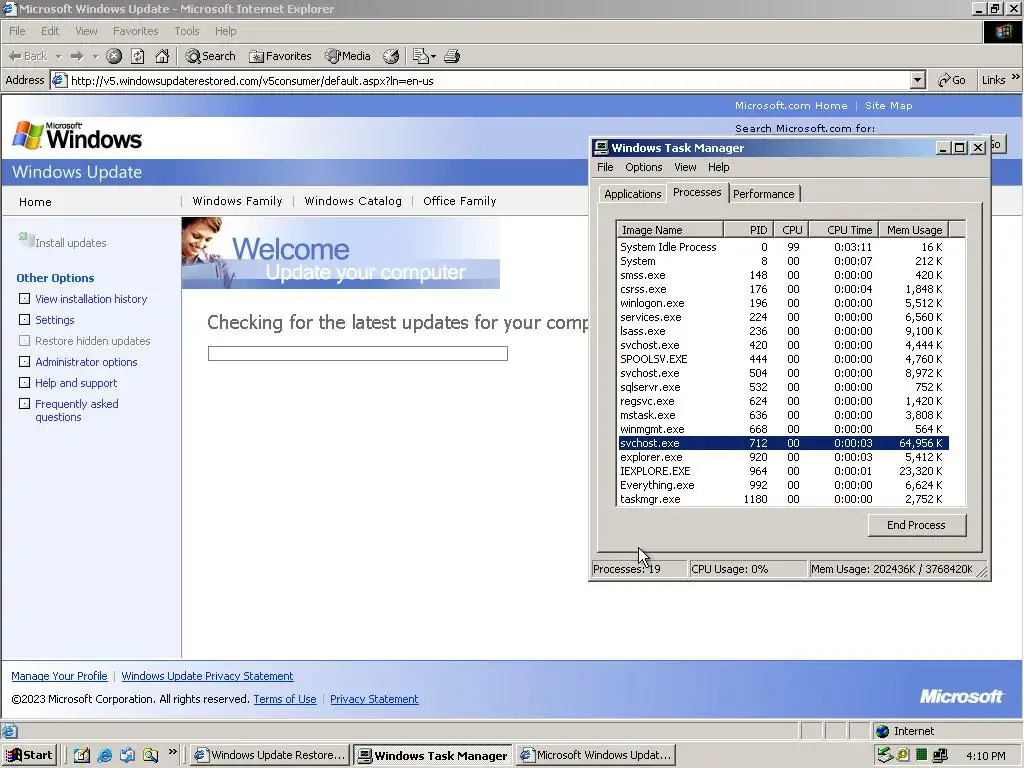This screenshot has width=1024, height=768.
Task: Open the Search pane in IE toolbar
Action: coord(210,56)
